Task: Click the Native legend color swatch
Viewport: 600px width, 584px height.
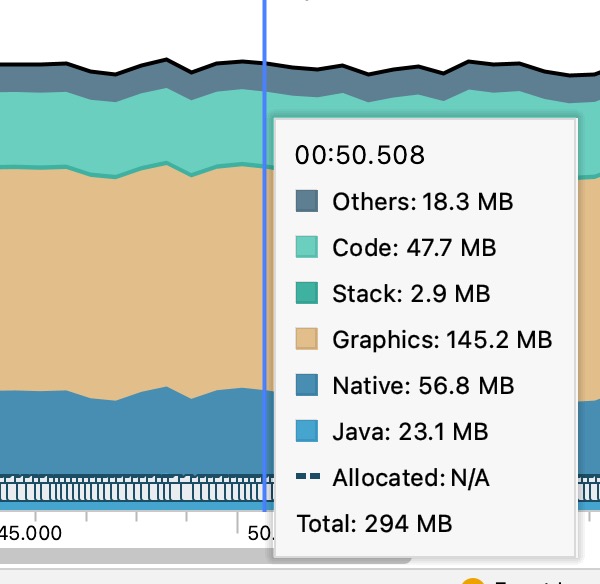Action: point(307,385)
